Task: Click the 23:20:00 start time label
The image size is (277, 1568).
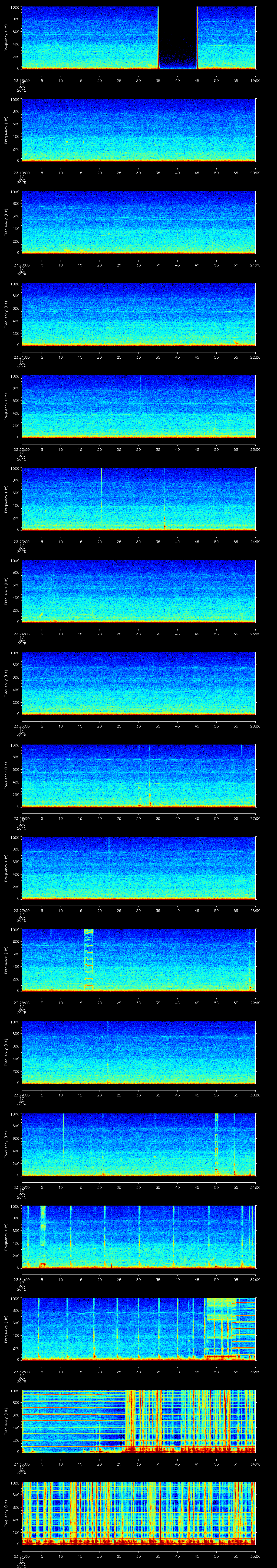Action: pyautogui.click(x=21, y=265)
